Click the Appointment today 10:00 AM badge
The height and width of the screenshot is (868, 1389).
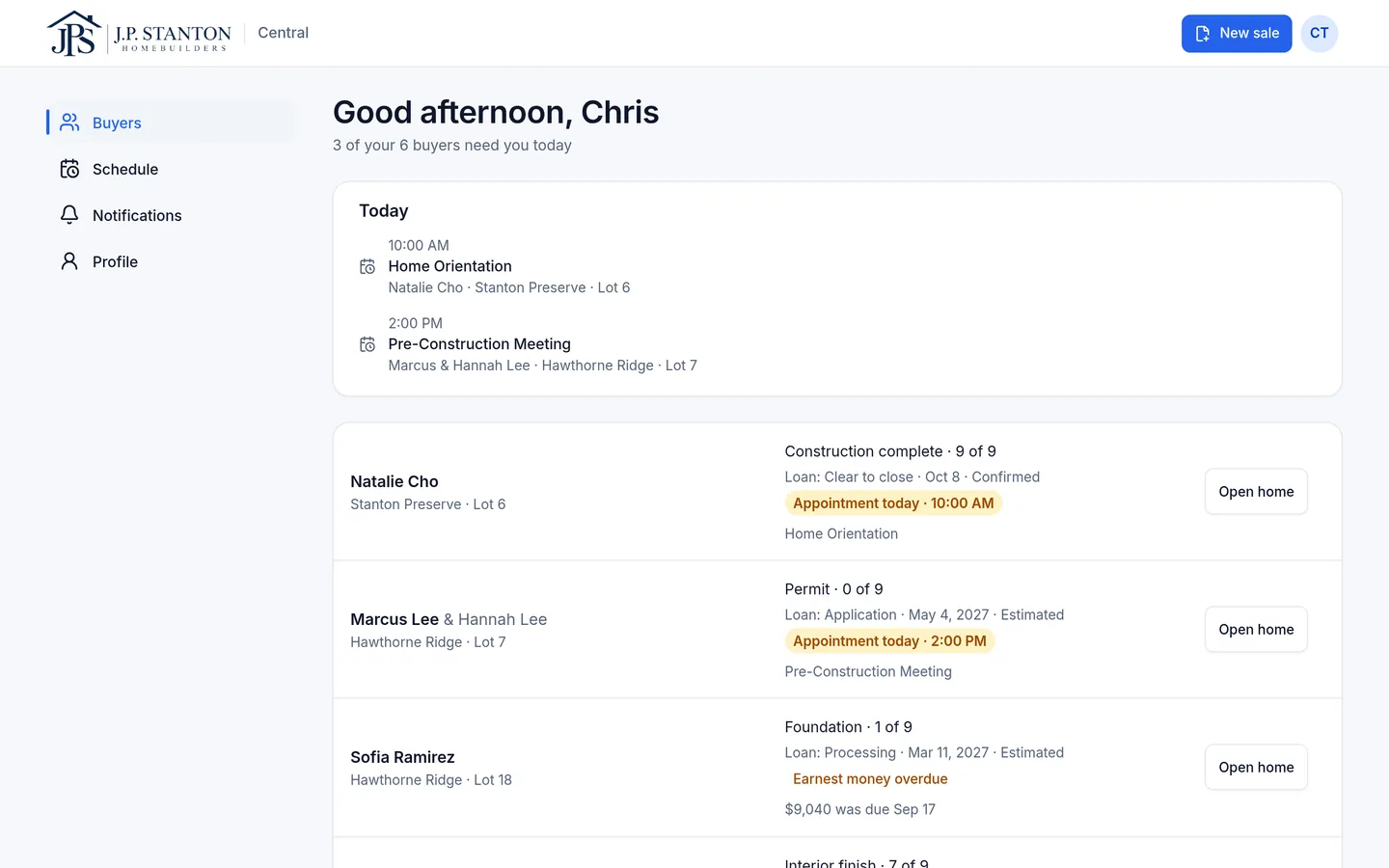point(893,503)
